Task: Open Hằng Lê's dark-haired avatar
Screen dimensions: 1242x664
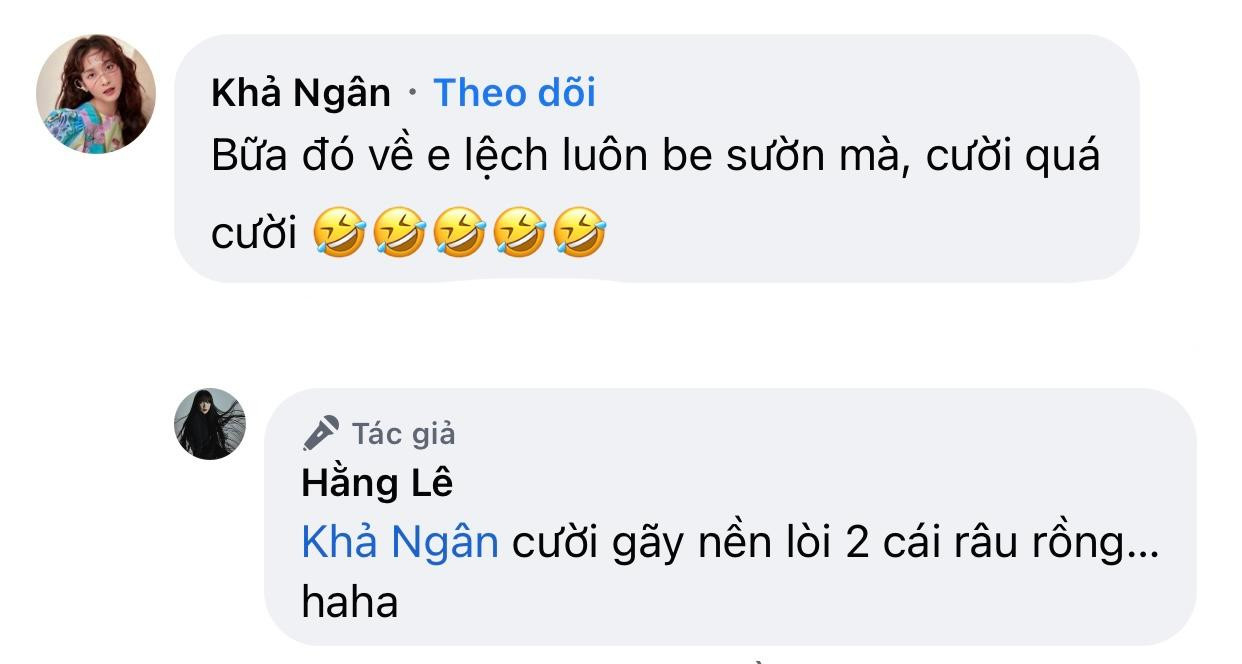Action: [210, 424]
